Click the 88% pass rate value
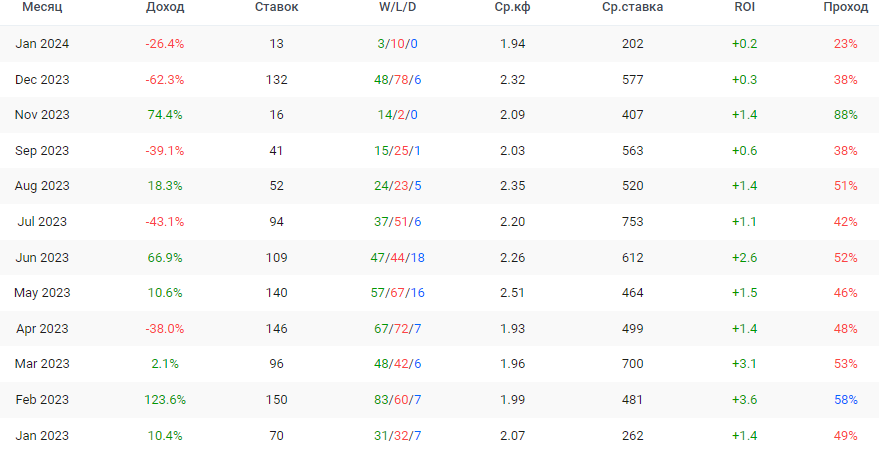Screen dimensions: 879x452 pyautogui.click(x=846, y=115)
